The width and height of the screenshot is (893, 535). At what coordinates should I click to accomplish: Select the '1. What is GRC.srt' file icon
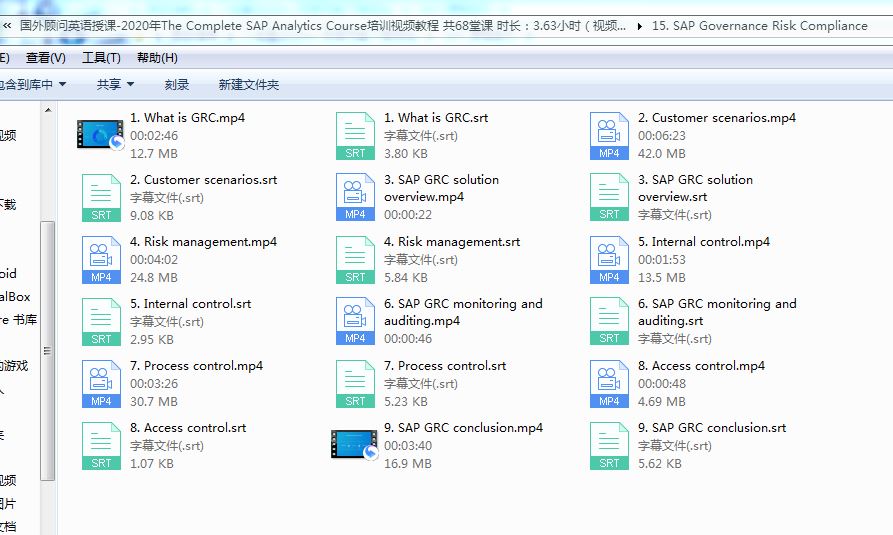pos(355,136)
